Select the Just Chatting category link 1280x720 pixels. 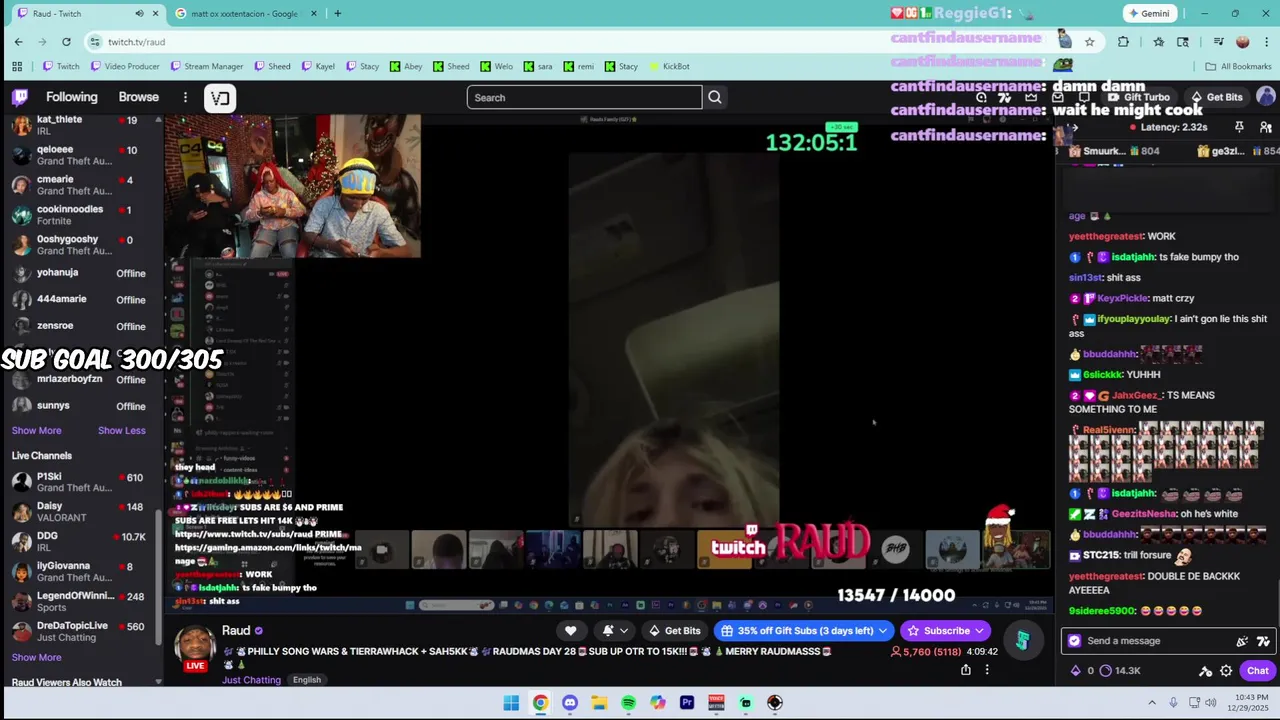tap(251, 680)
